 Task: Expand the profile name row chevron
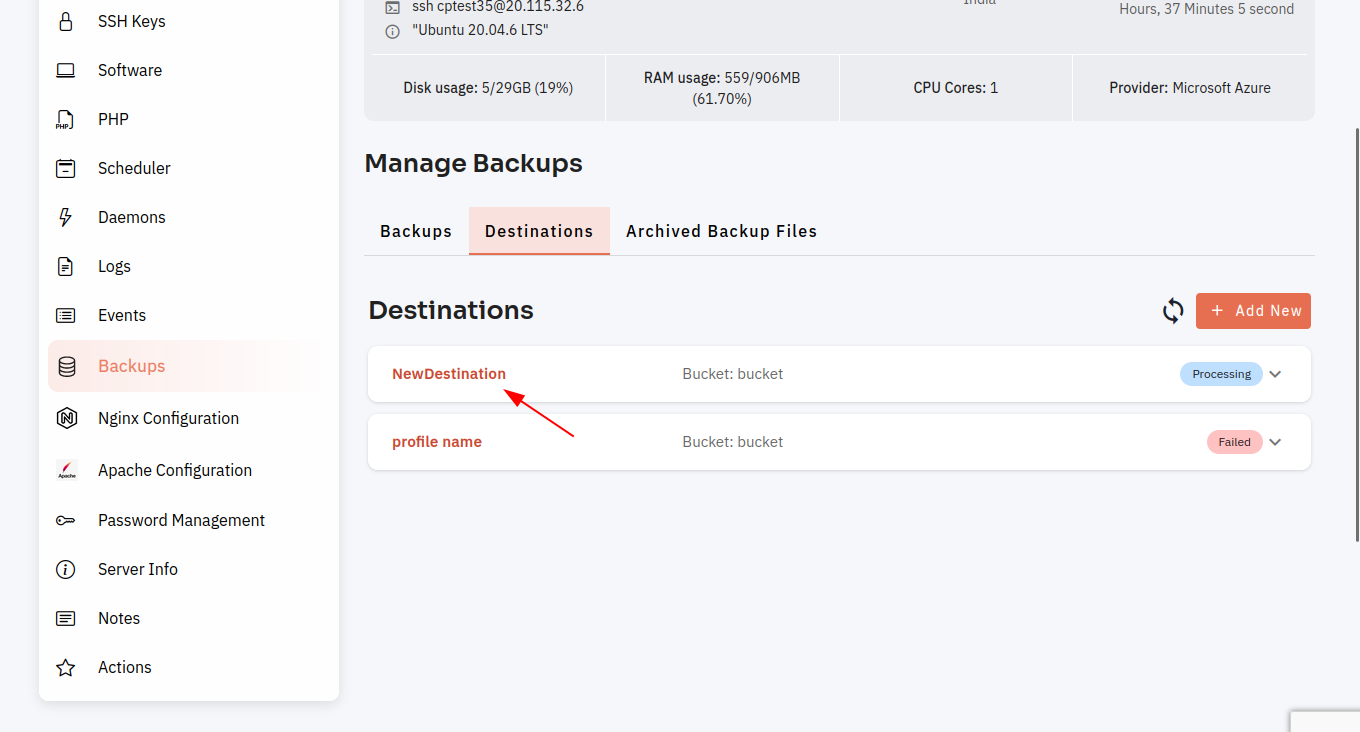click(x=1275, y=442)
